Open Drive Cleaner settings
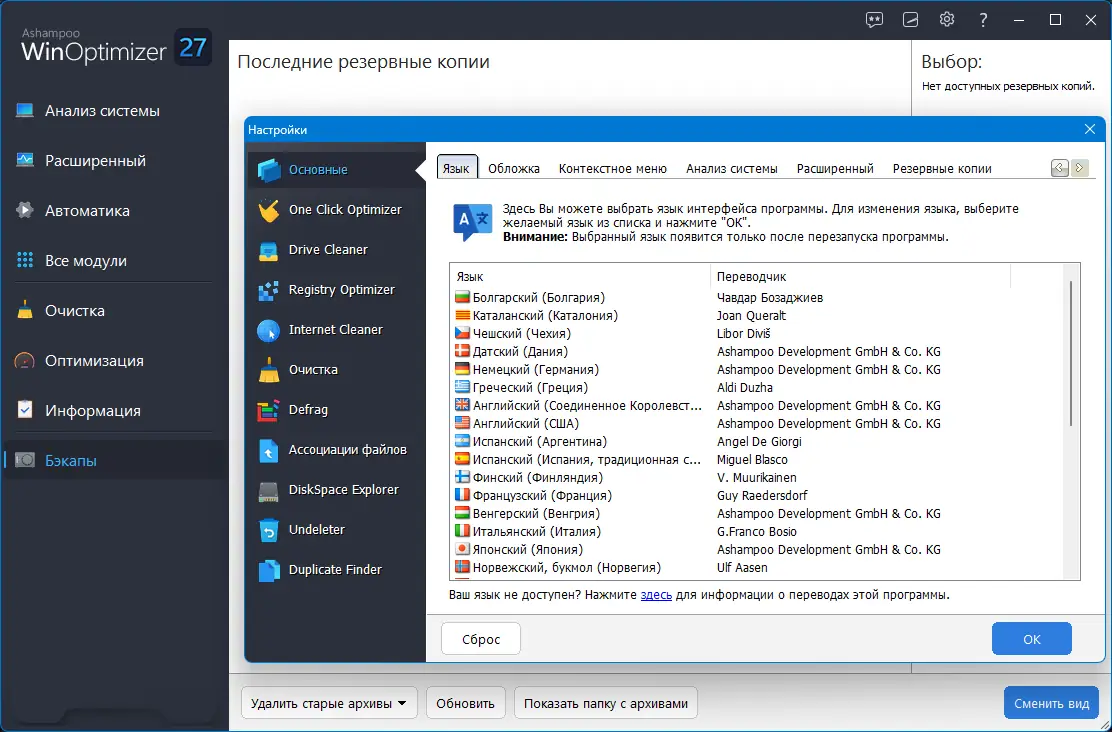The width and height of the screenshot is (1112, 732). 335,250
